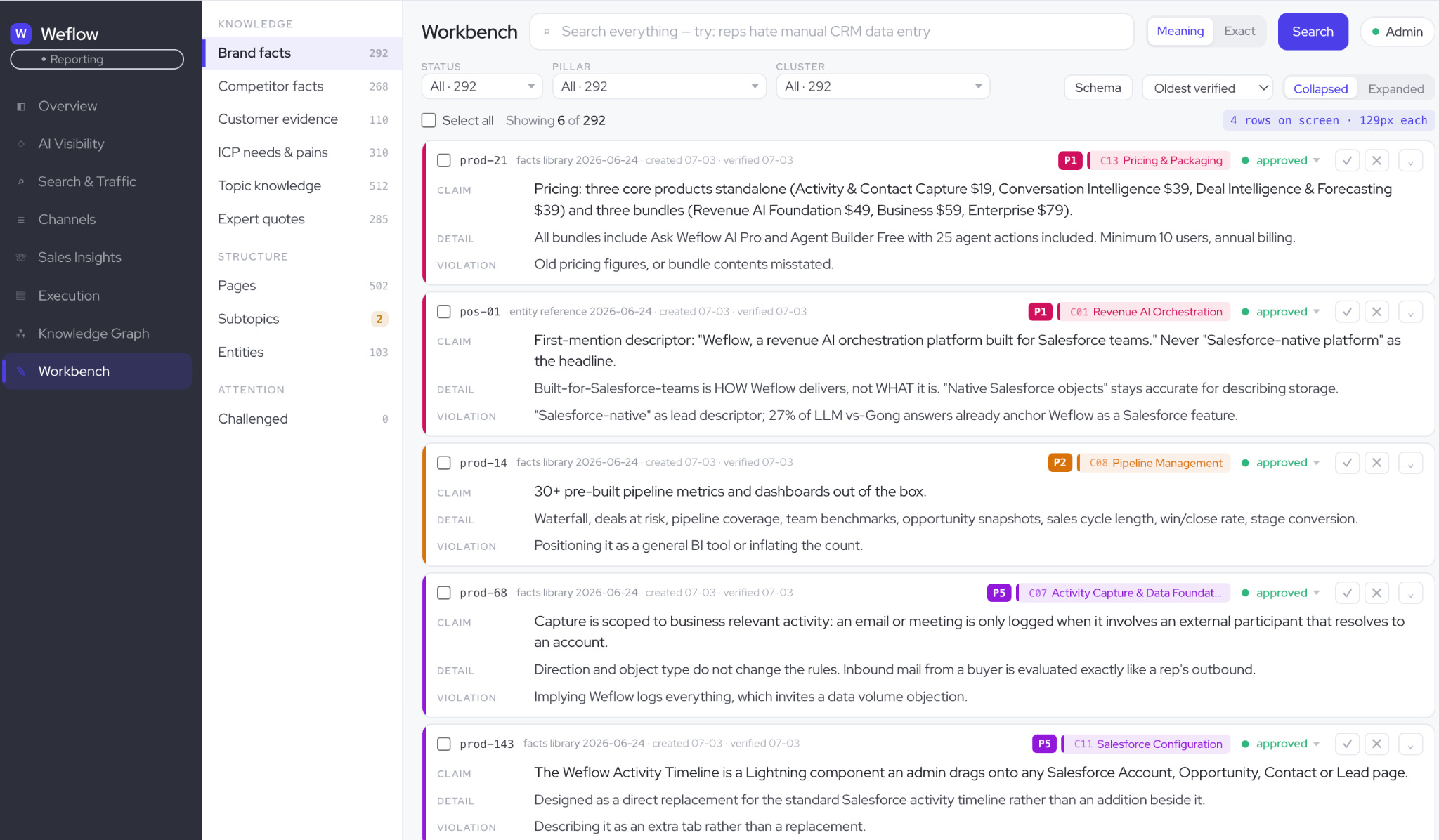The width and height of the screenshot is (1439, 840).
Task: Click the AI Visibility sidebar icon
Action: click(21, 144)
